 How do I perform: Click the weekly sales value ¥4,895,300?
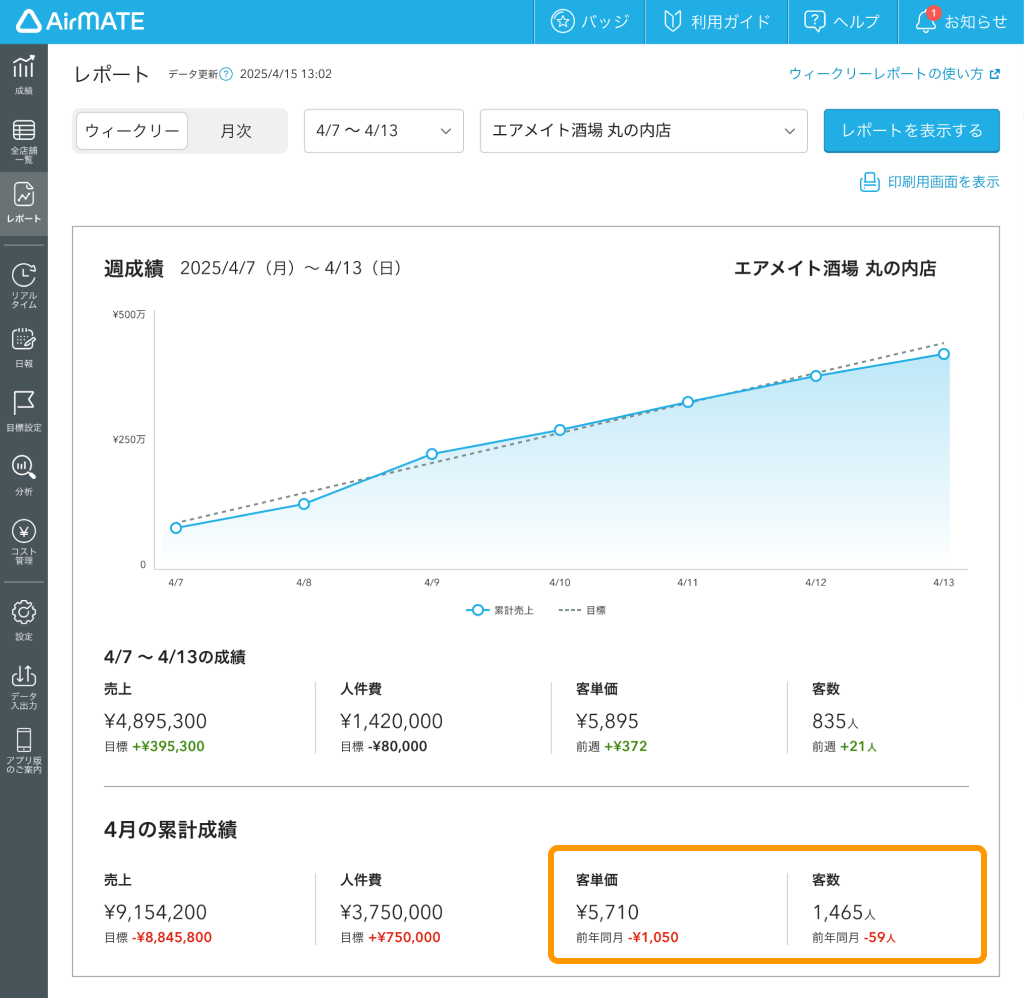(x=155, y=721)
